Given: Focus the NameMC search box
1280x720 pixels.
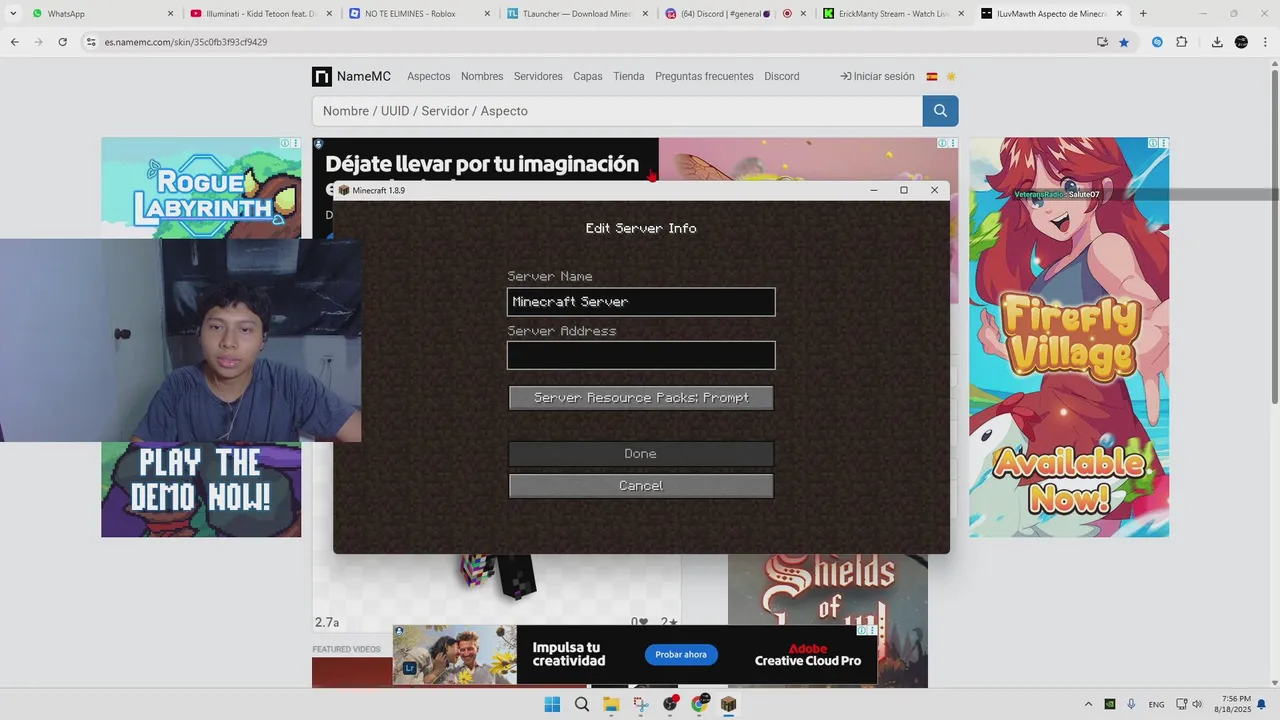Looking at the screenshot, I should (x=617, y=111).
